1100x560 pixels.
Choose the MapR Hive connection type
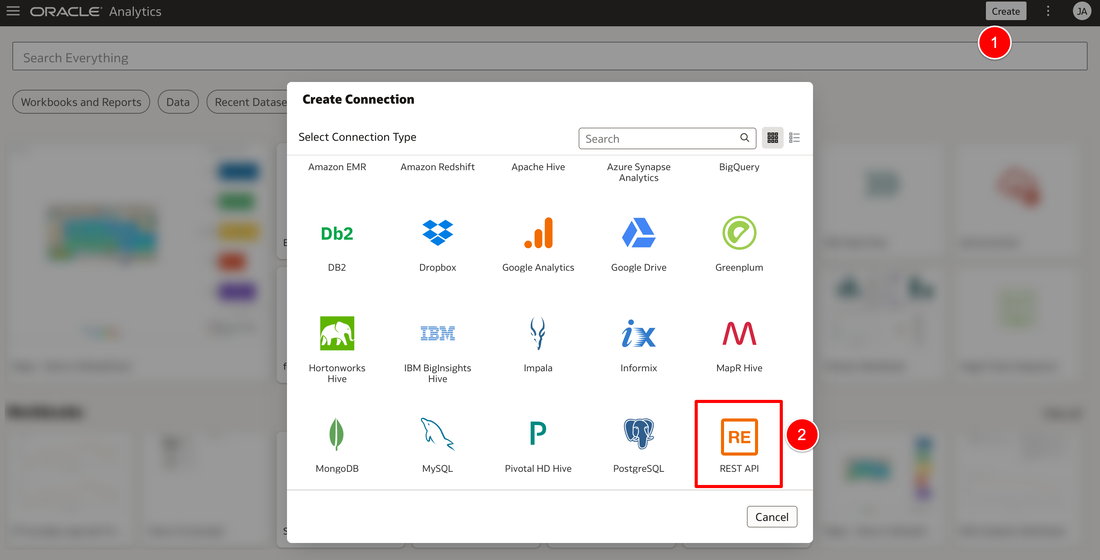click(x=739, y=344)
